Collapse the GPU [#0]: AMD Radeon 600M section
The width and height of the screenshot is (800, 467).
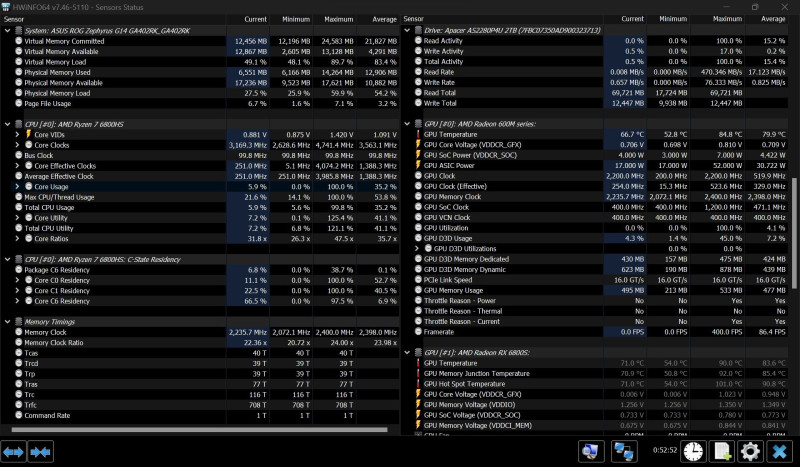(407, 124)
